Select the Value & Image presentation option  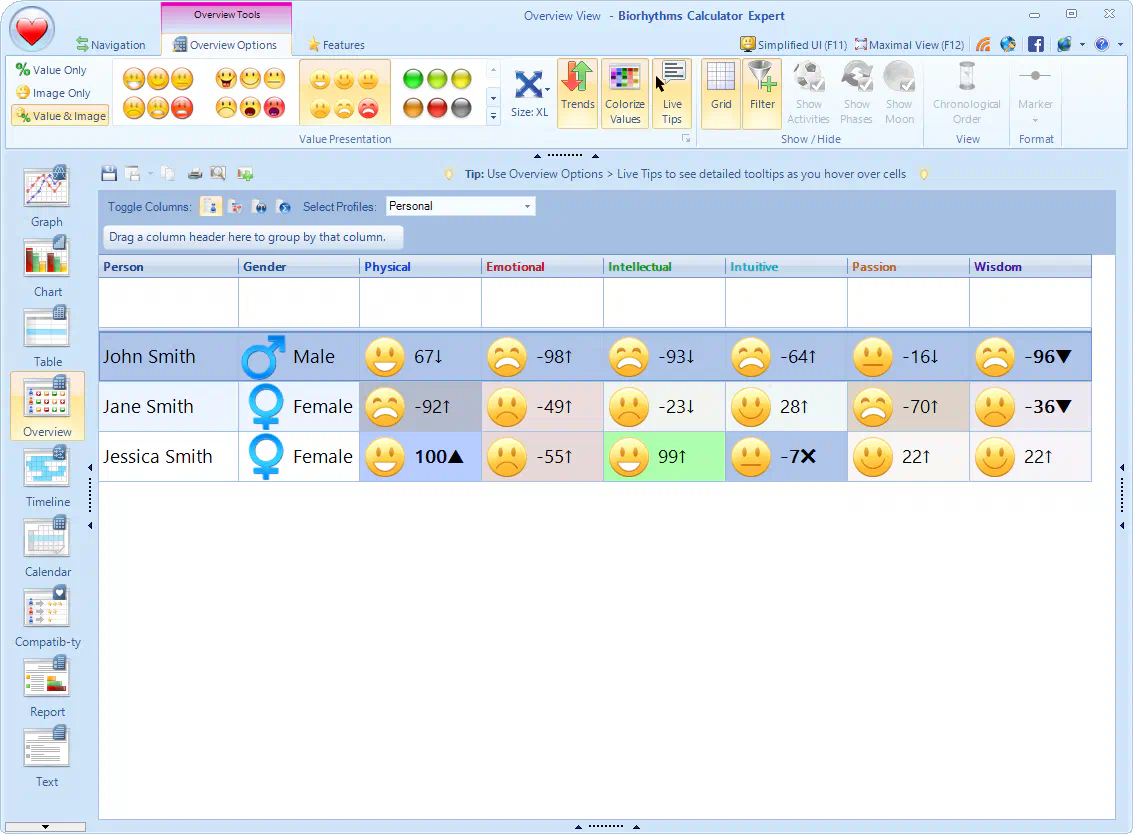click(61, 116)
